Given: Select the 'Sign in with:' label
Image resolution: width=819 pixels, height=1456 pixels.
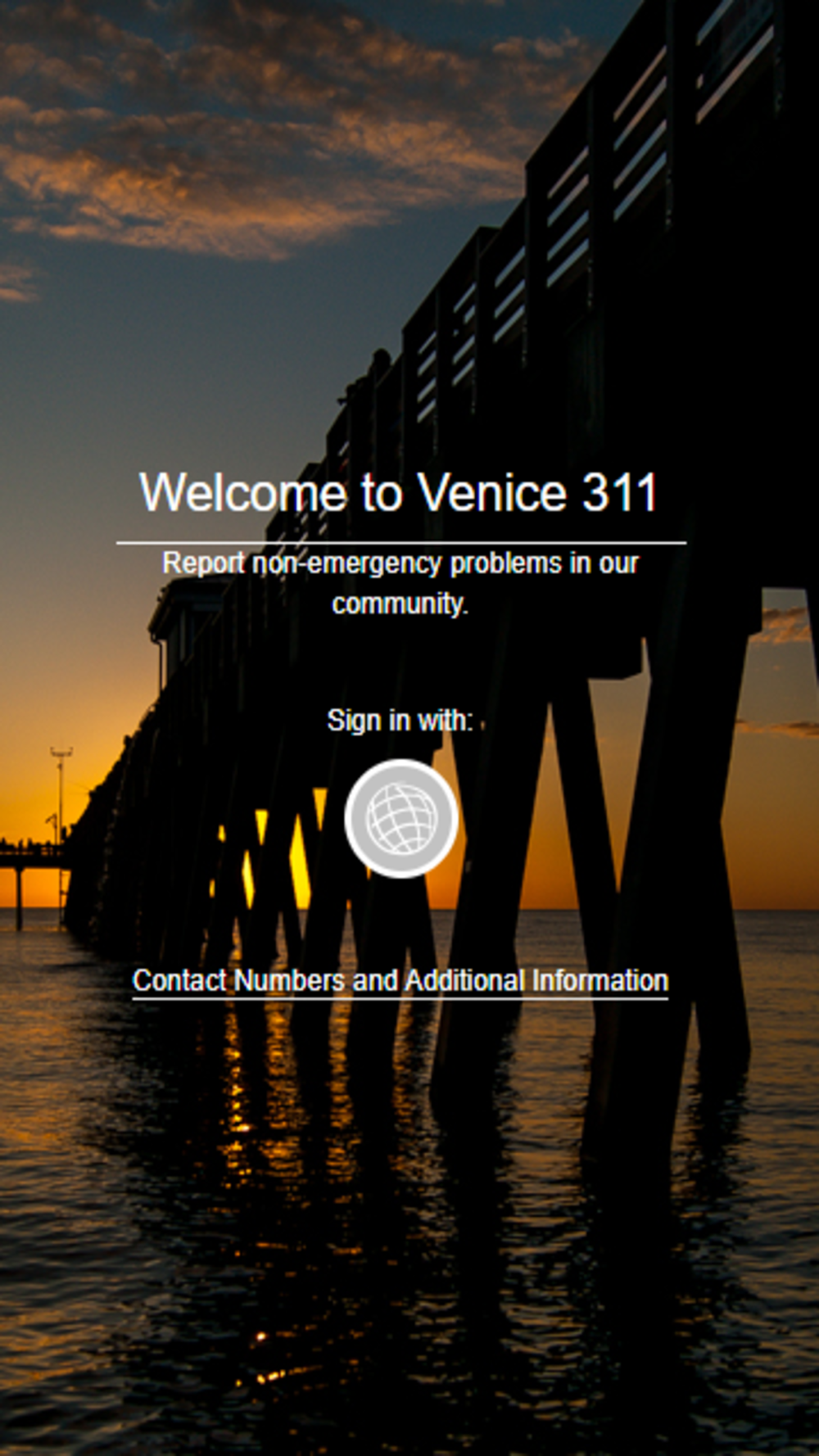Looking at the screenshot, I should coord(400,721).
